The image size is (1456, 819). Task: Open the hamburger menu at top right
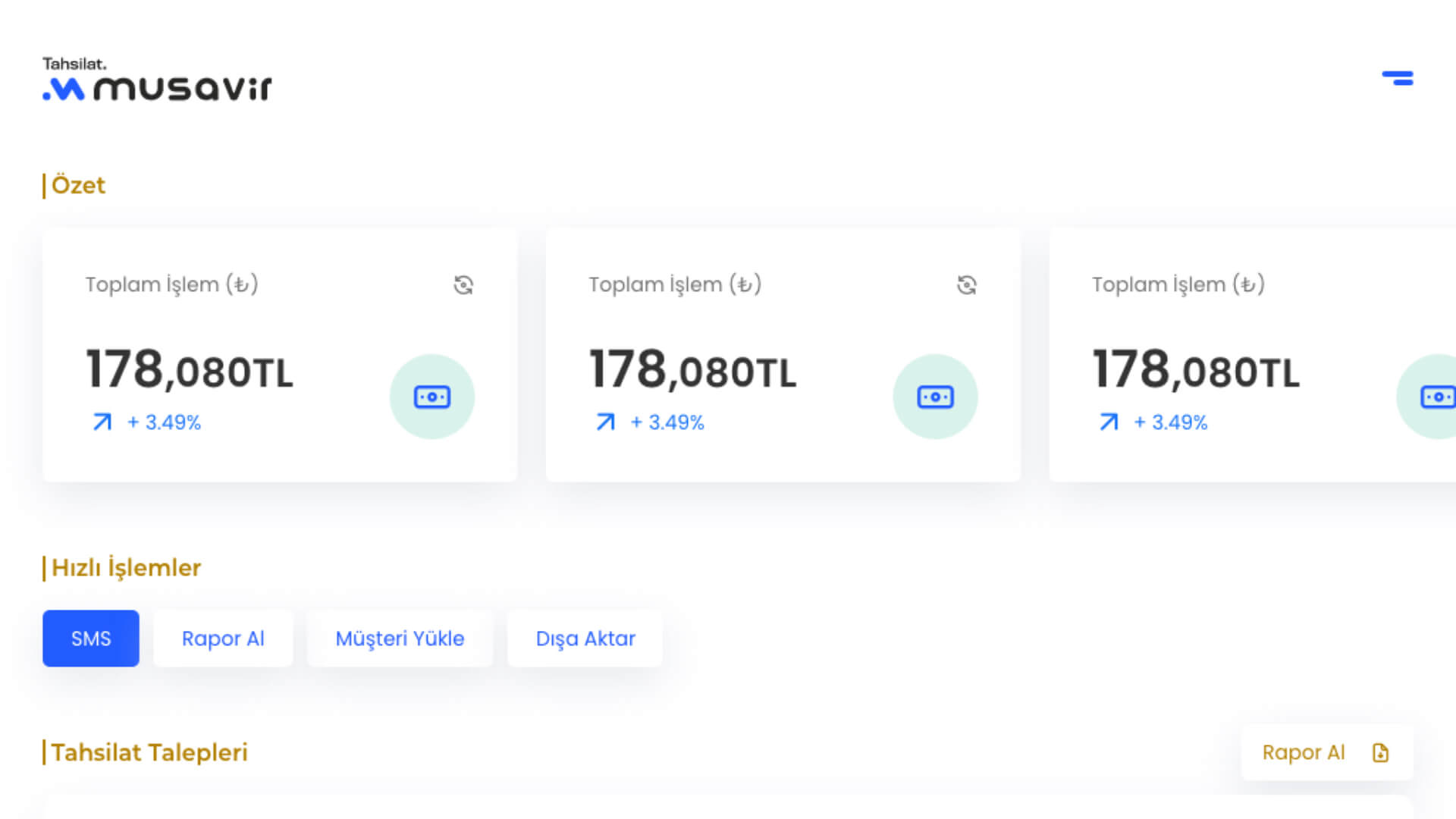(1397, 78)
